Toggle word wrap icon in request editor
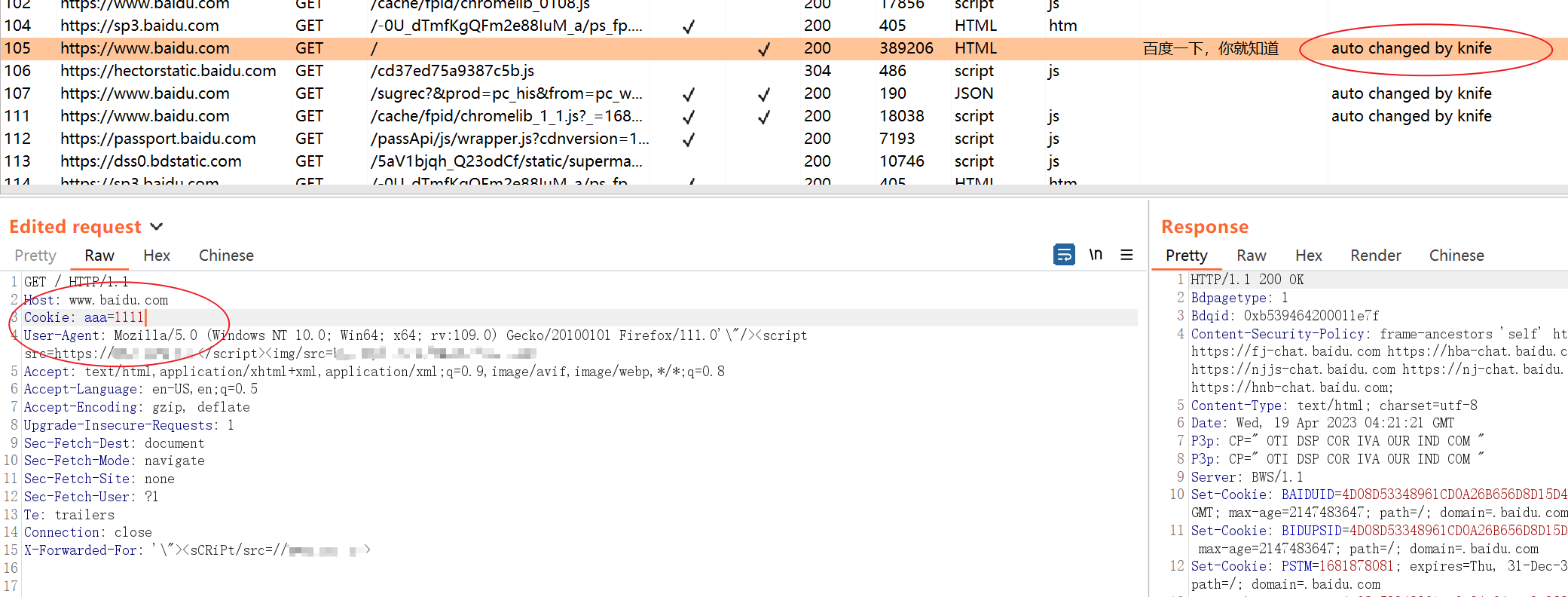Image resolution: width=1568 pixels, height=597 pixels. [1064, 255]
